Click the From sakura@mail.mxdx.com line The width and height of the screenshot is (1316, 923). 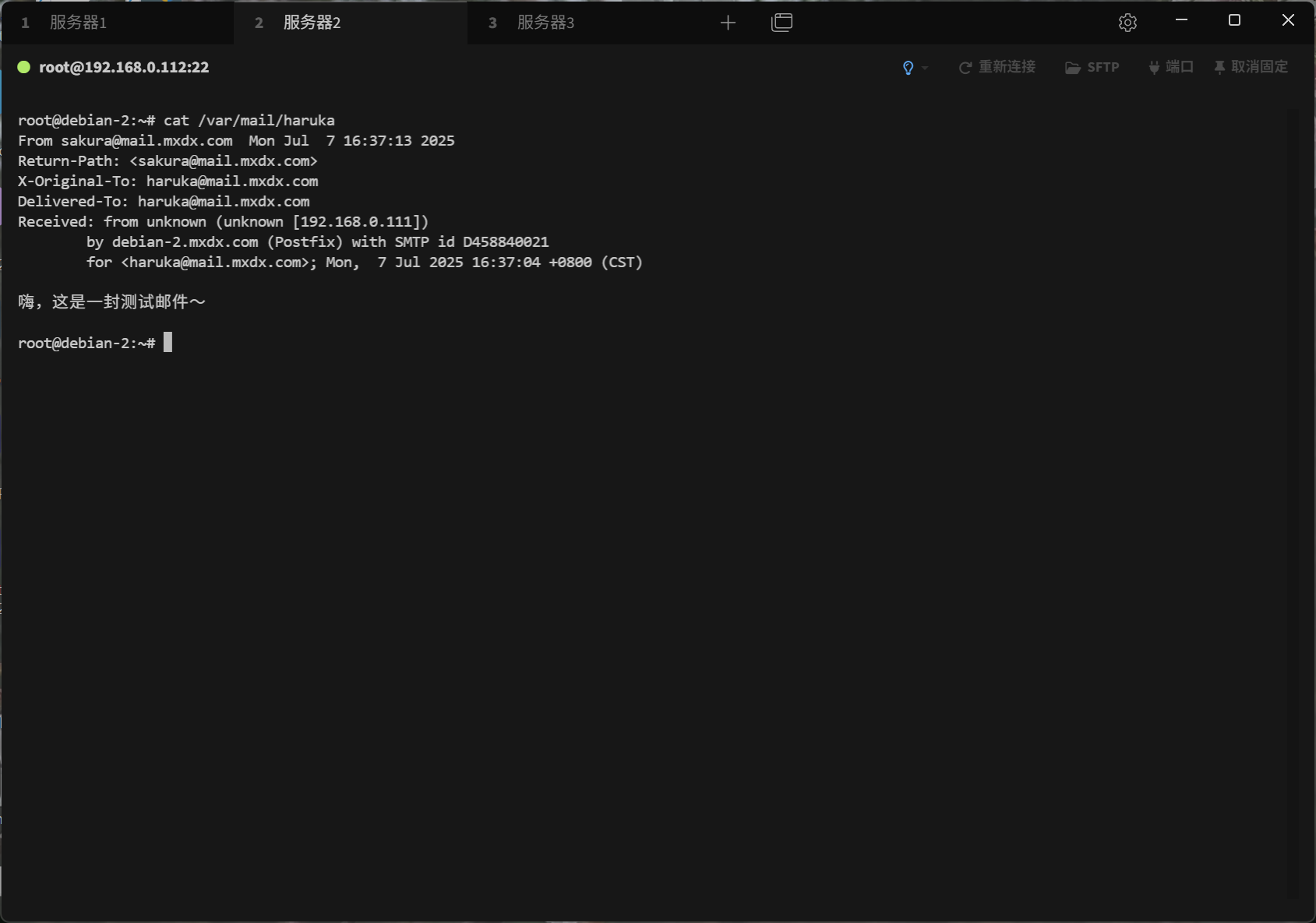tap(236, 141)
